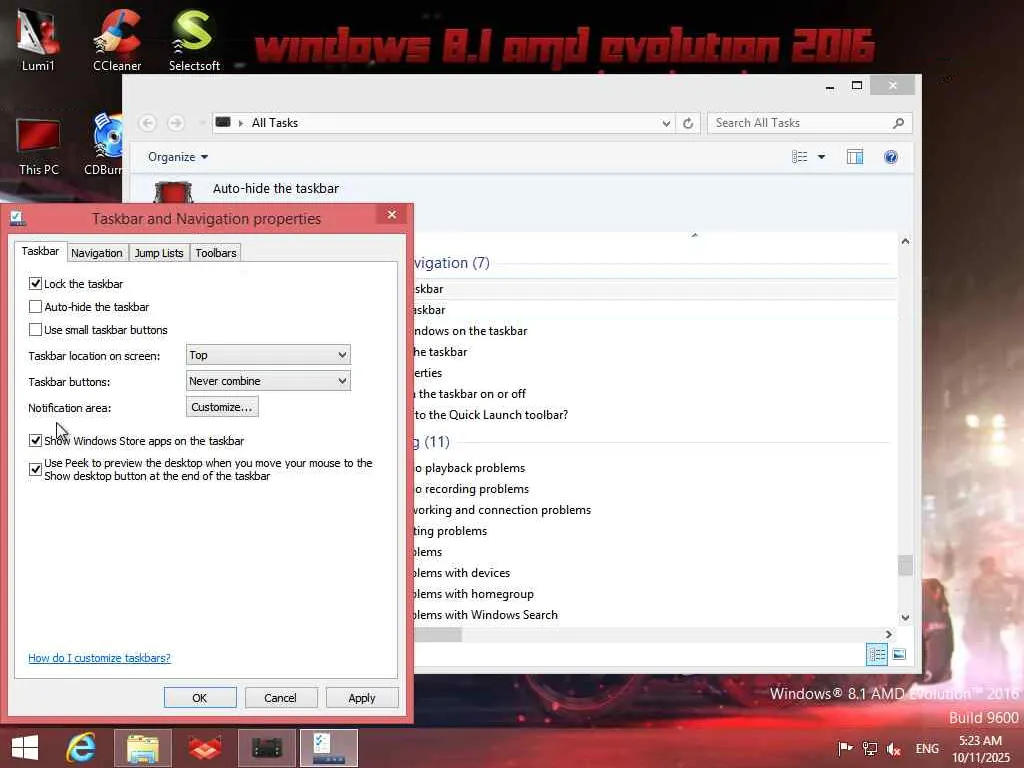Switch to details view icon at bottom right

pos(876,654)
